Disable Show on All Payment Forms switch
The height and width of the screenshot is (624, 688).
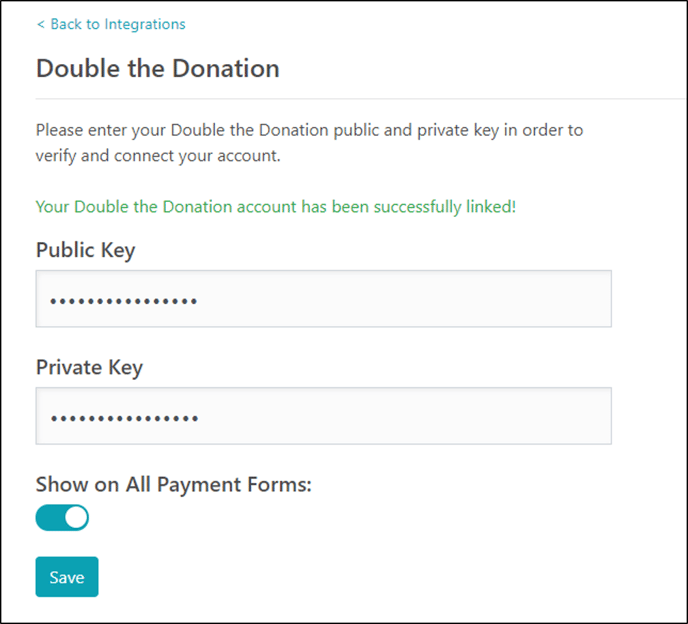[62, 518]
